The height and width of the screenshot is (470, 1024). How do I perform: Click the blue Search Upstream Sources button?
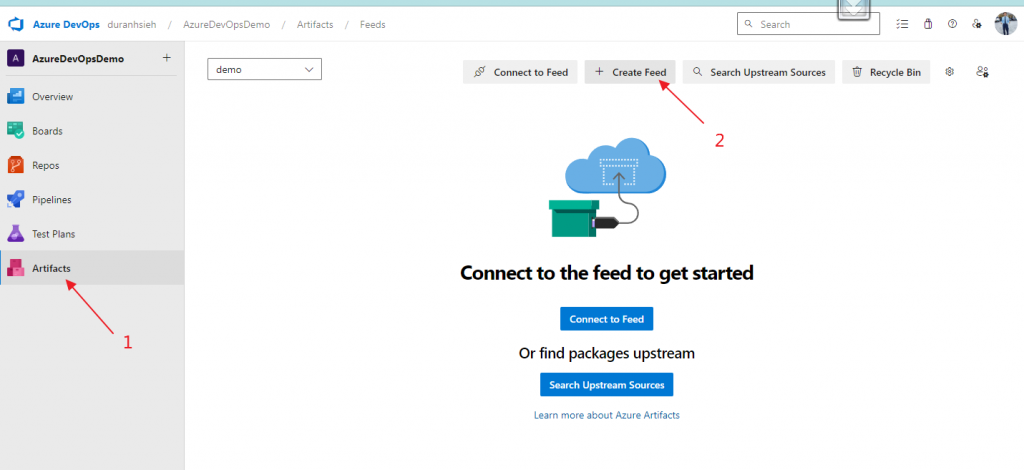coord(607,384)
